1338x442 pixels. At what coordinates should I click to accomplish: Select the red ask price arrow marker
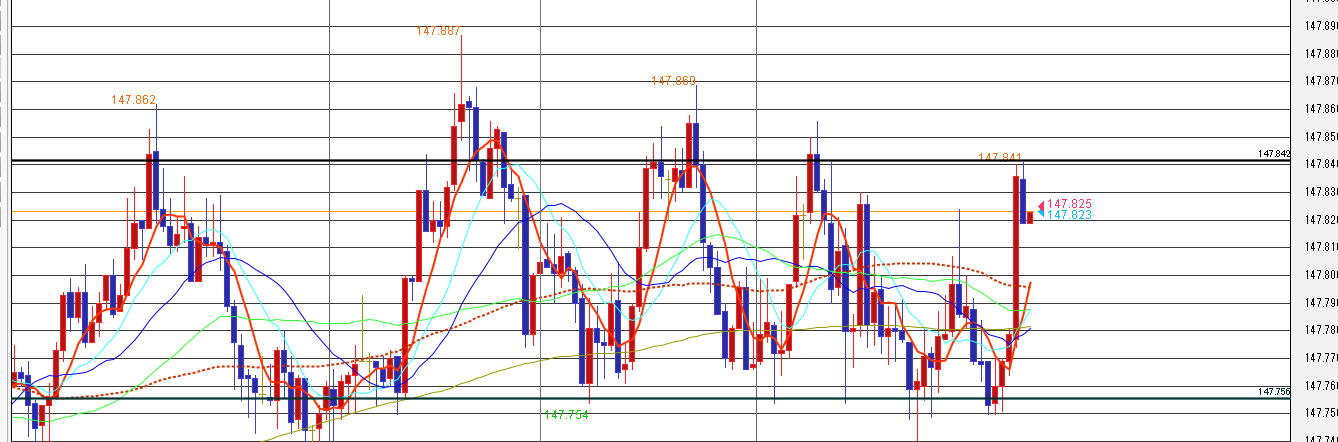pos(1041,205)
